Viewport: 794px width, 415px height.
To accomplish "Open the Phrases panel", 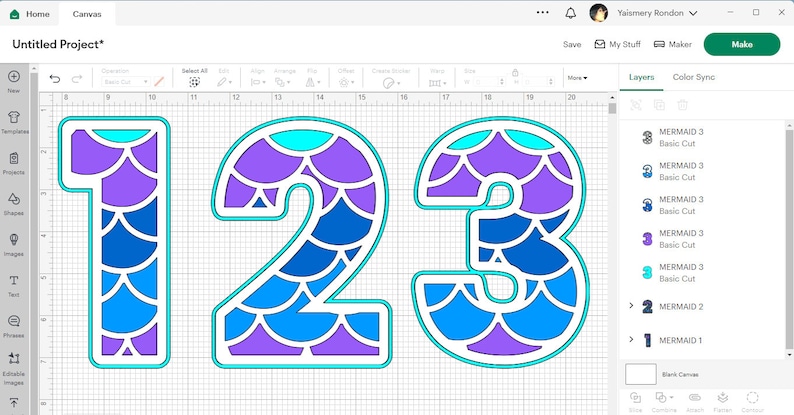I will tap(14, 321).
